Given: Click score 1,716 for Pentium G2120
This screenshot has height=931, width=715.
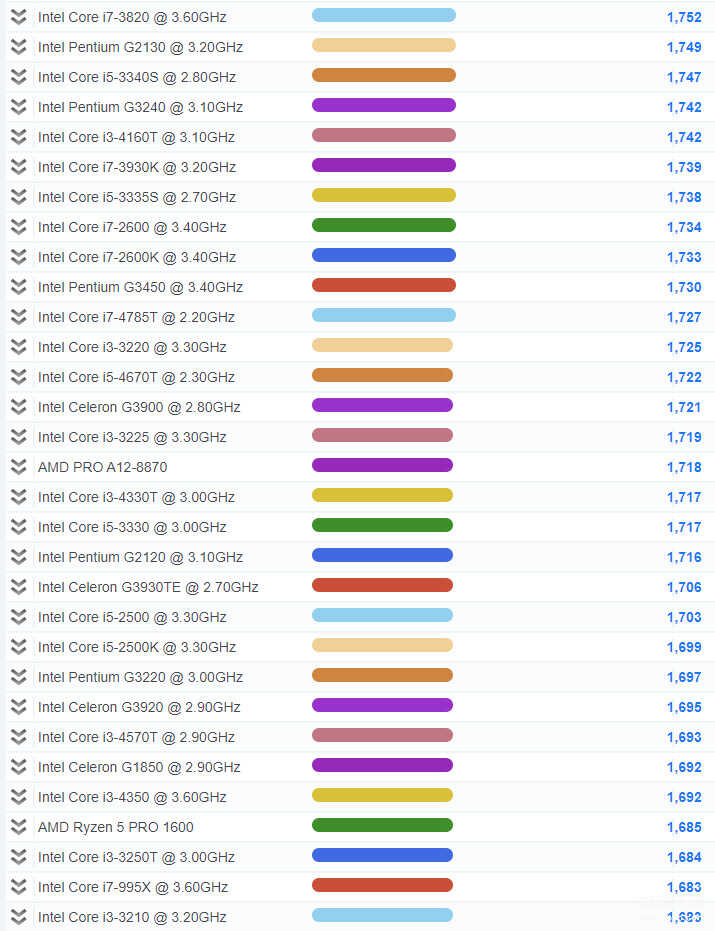Looking at the screenshot, I should tap(684, 557).
